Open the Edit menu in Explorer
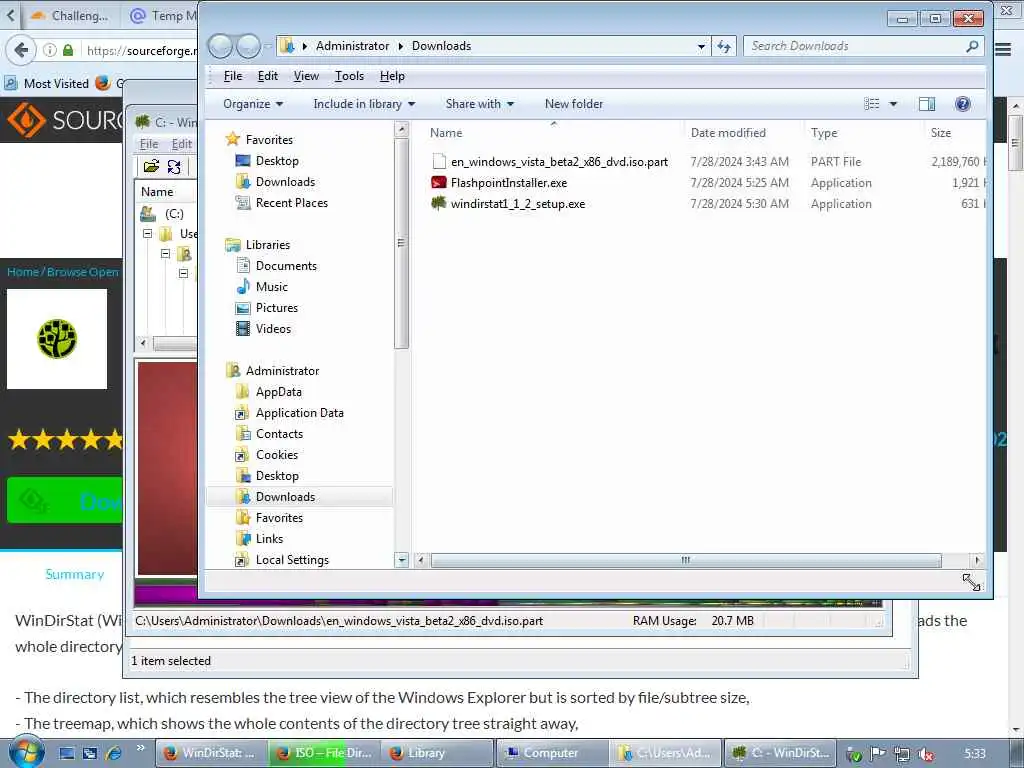 (x=268, y=76)
